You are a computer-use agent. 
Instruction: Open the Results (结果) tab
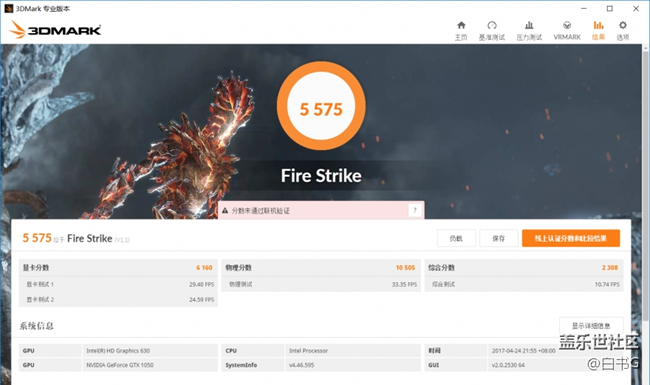click(598, 31)
